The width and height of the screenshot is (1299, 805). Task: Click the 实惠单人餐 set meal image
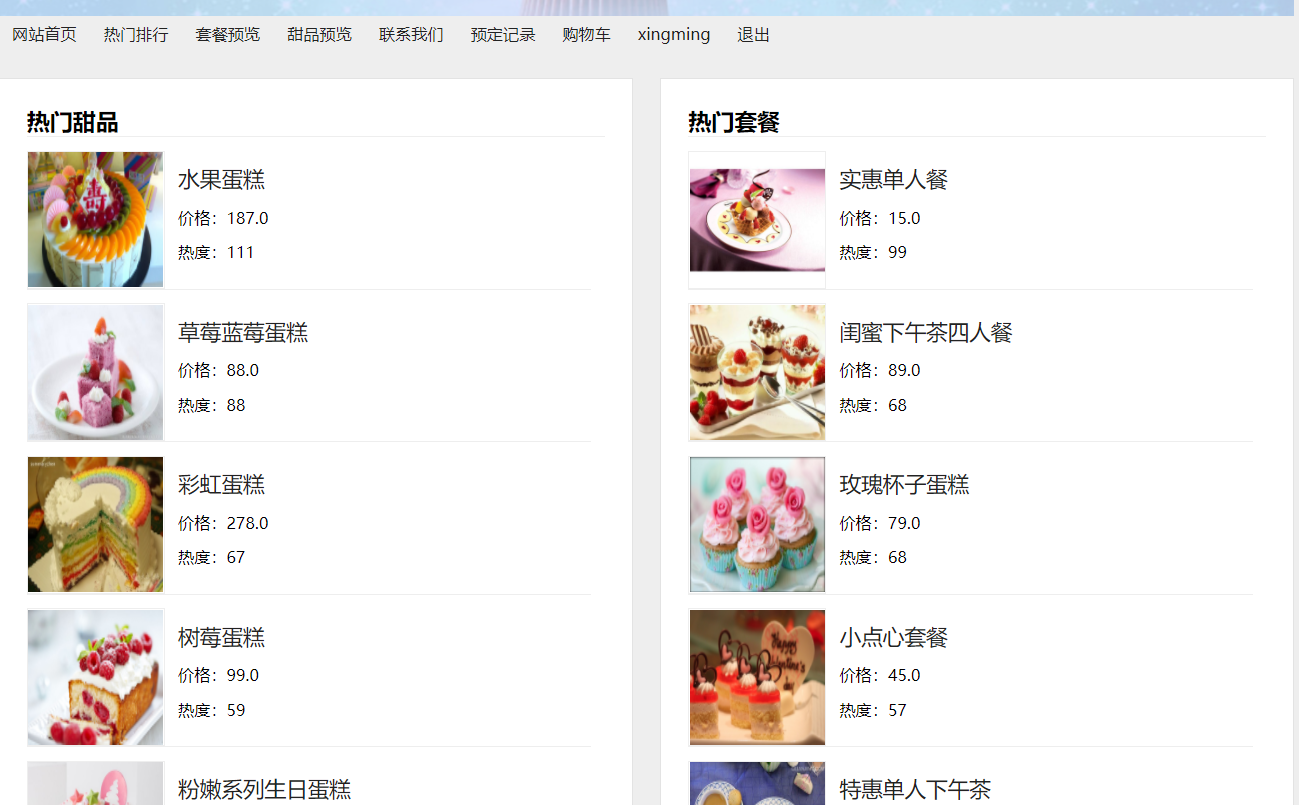[x=757, y=220]
